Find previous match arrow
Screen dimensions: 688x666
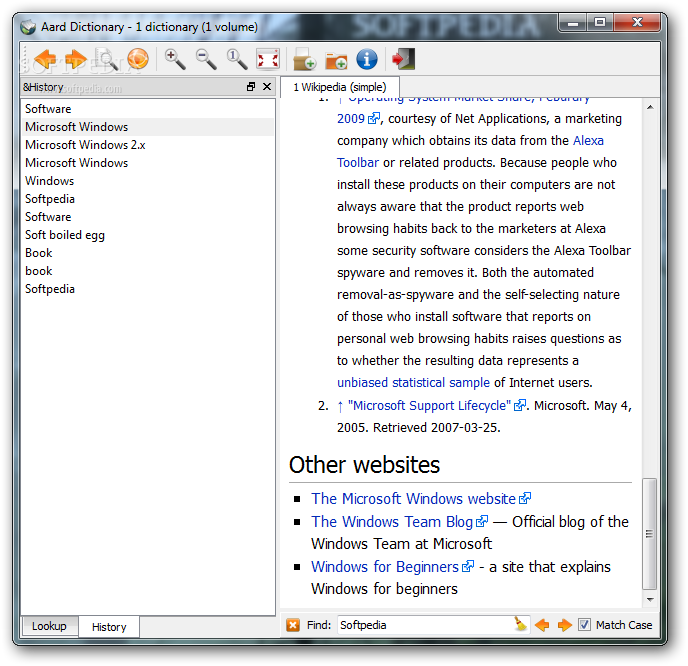[542, 625]
